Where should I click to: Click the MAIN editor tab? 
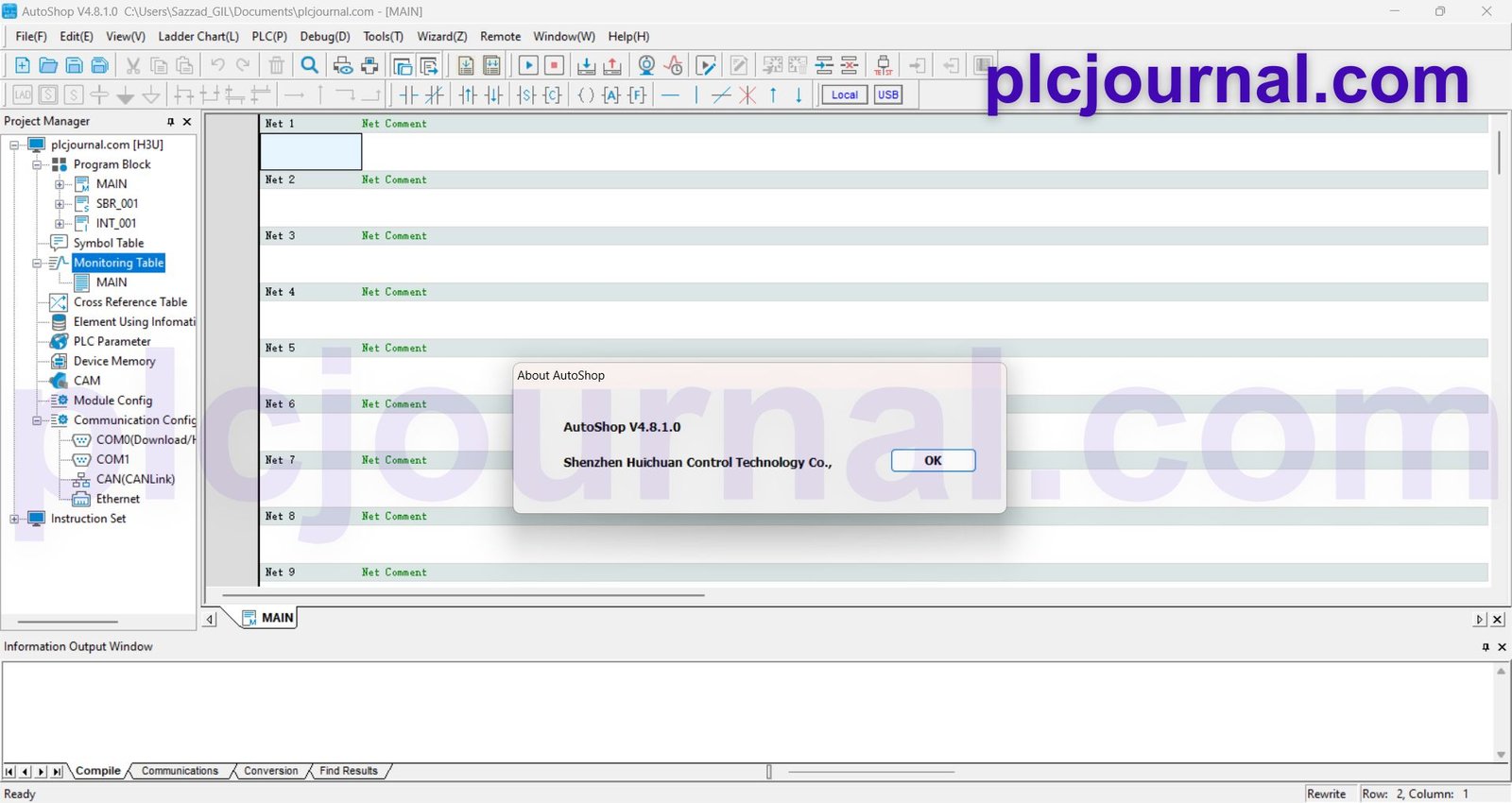pyautogui.click(x=268, y=618)
